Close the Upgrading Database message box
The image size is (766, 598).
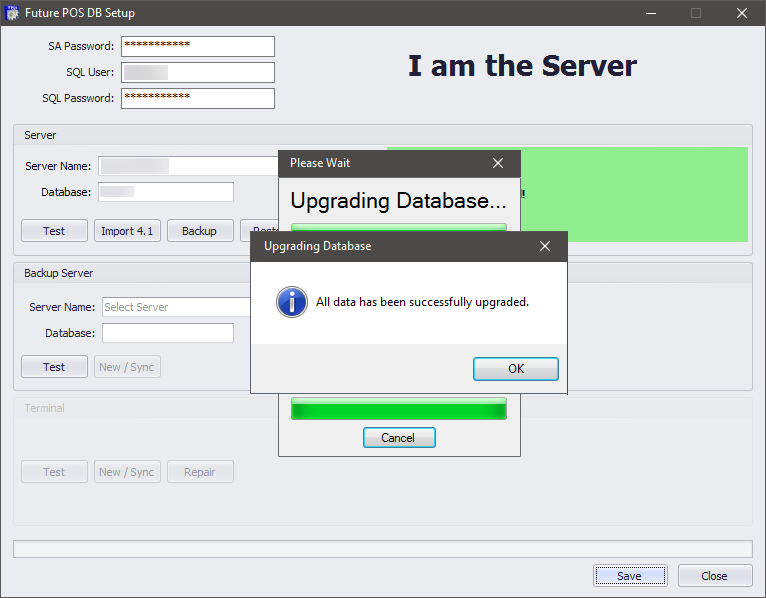(x=545, y=246)
